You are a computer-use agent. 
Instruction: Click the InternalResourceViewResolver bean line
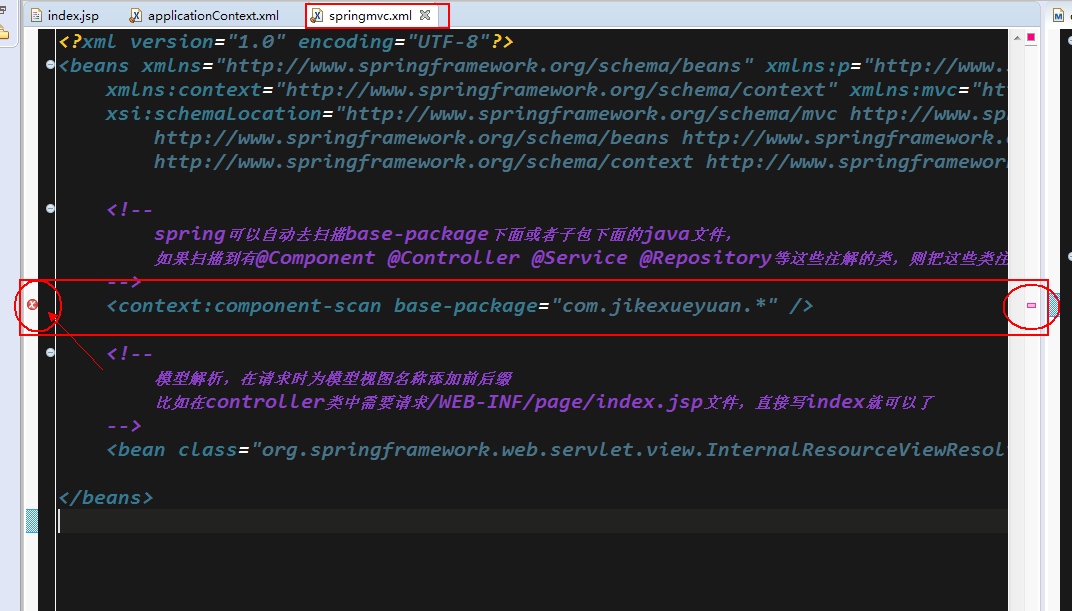click(556, 450)
